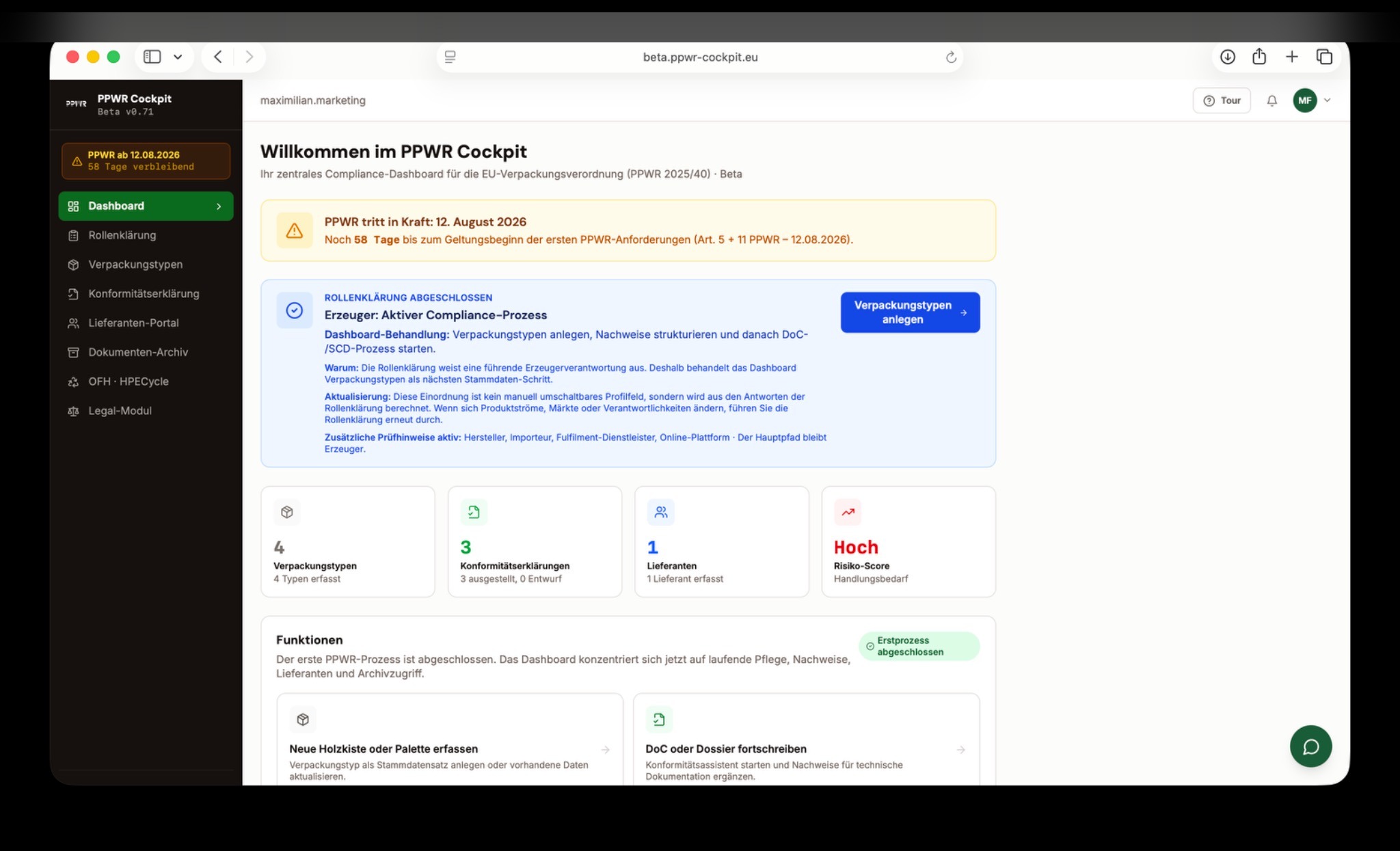Open Dokumenten-Archiv sidebar entry

coord(146,352)
